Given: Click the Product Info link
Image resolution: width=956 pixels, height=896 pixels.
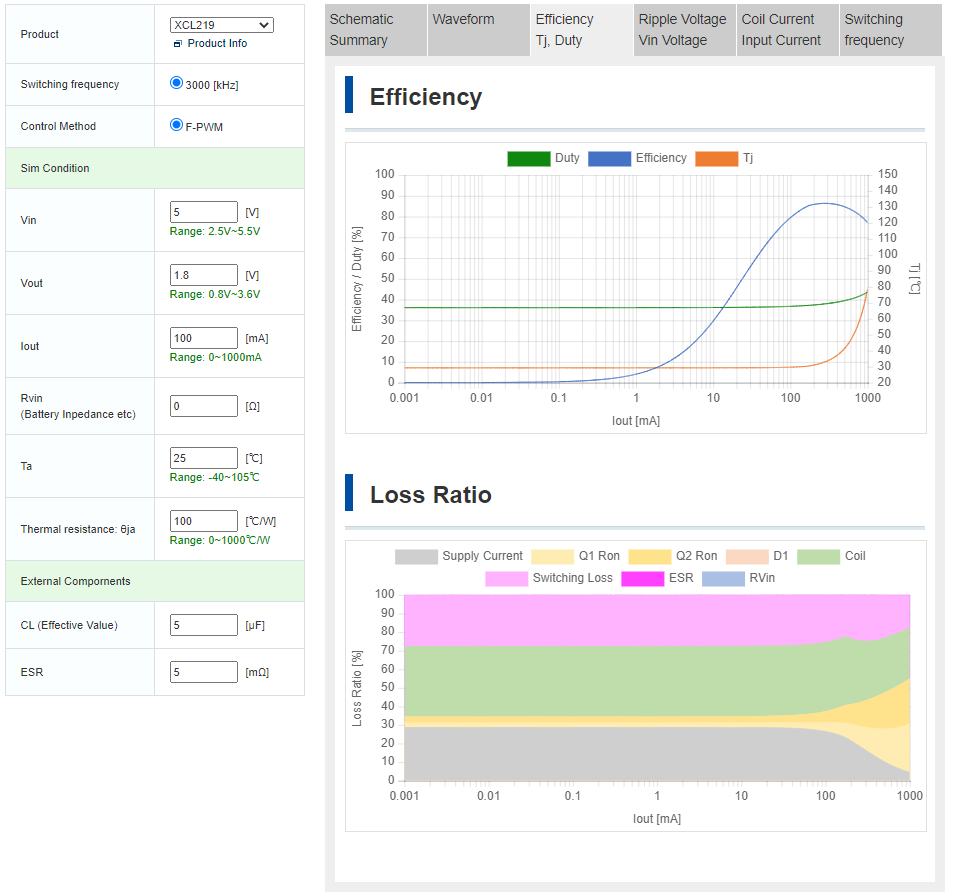Looking at the screenshot, I should point(217,44).
